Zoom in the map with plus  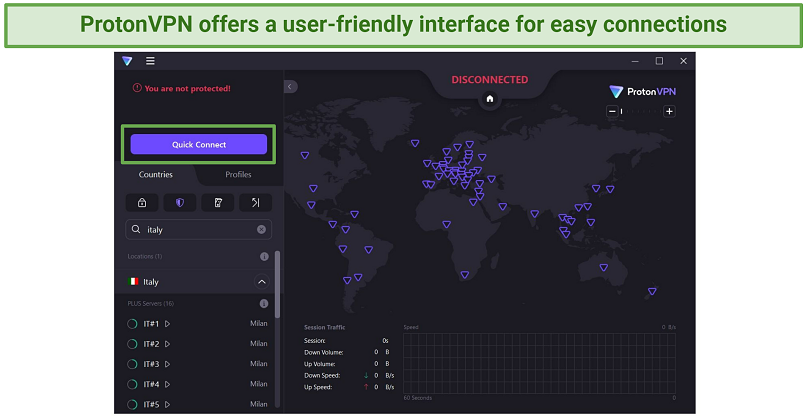(x=669, y=111)
